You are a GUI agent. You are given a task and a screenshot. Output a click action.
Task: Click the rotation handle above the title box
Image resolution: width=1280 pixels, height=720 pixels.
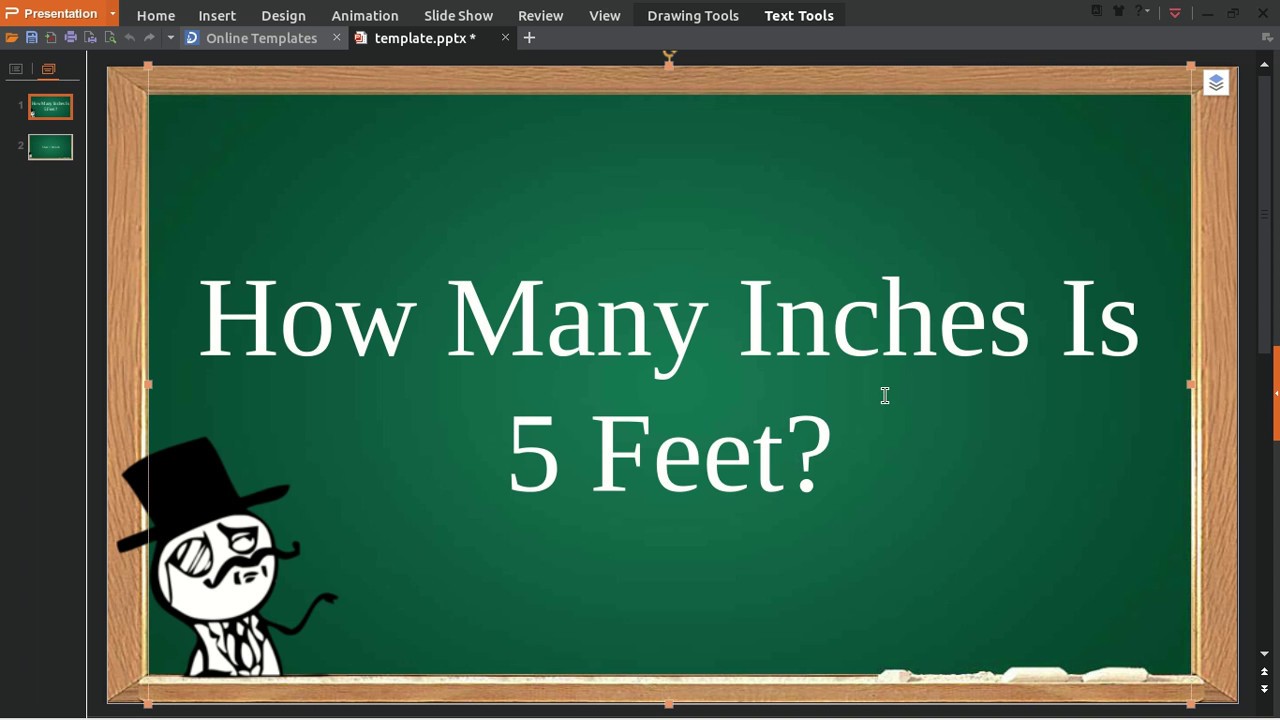pos(669,55)
